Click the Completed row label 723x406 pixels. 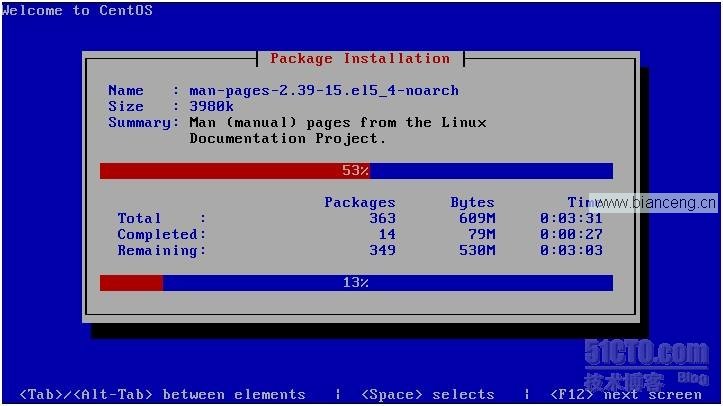161,234
